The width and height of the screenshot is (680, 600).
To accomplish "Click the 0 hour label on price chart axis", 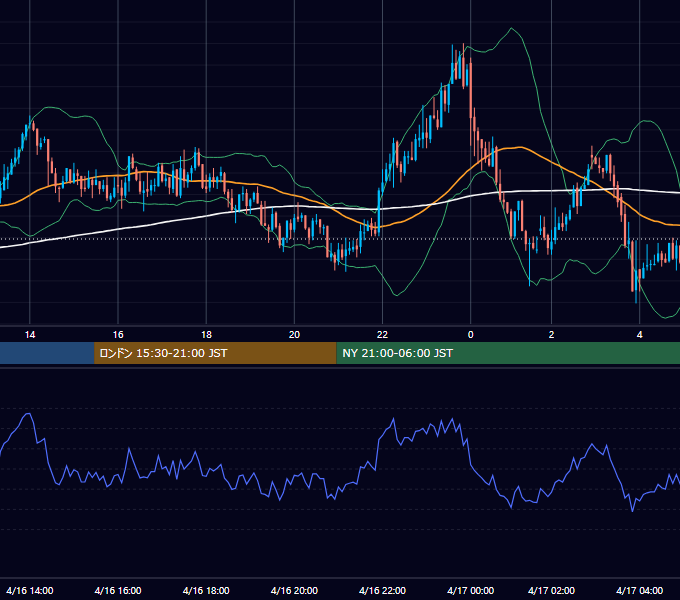I will tap(471, 335).
